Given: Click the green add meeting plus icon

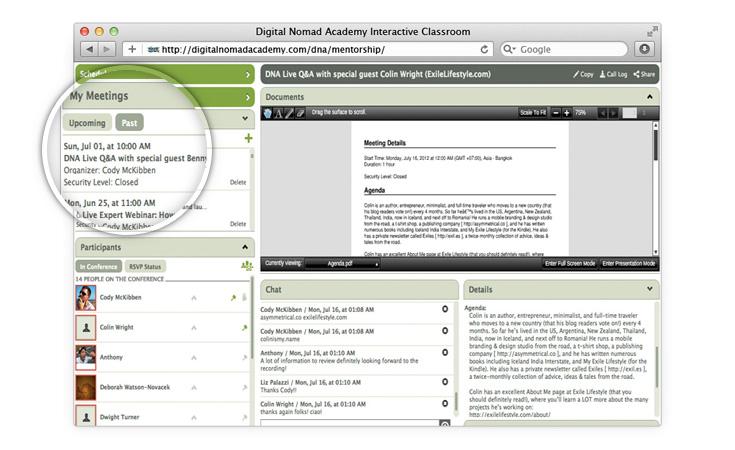Looking at the screenshot, I should 248,138.
